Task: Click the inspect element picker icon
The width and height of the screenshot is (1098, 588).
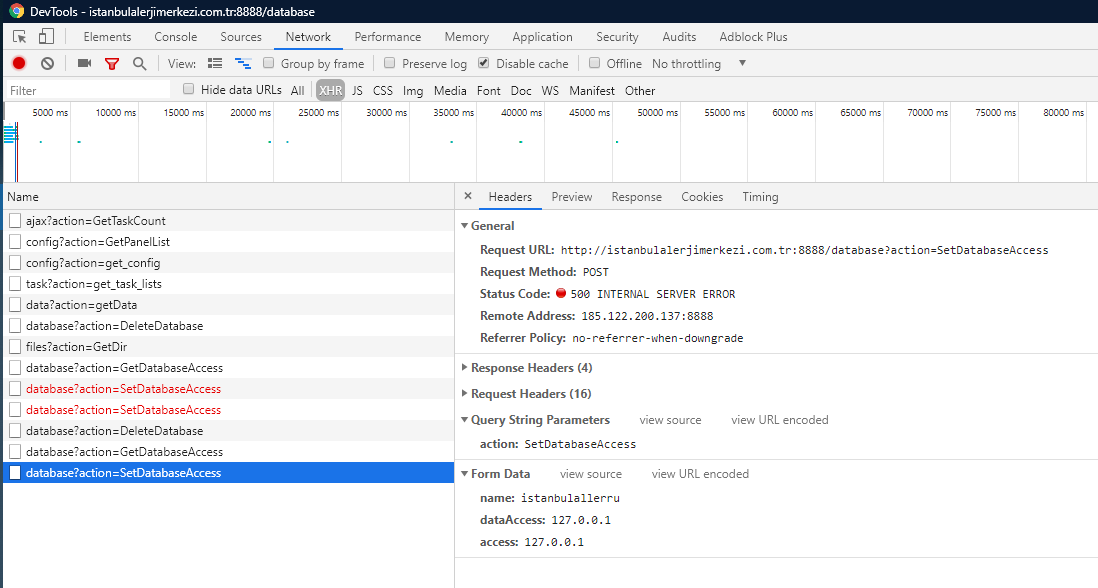Action: coord(20,37)
